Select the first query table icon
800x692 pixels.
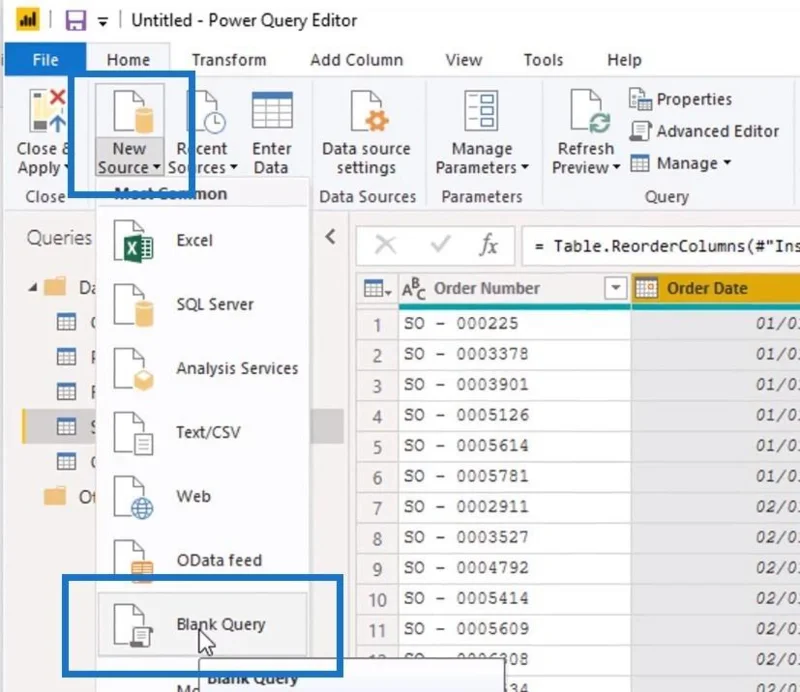pos(66,322)
